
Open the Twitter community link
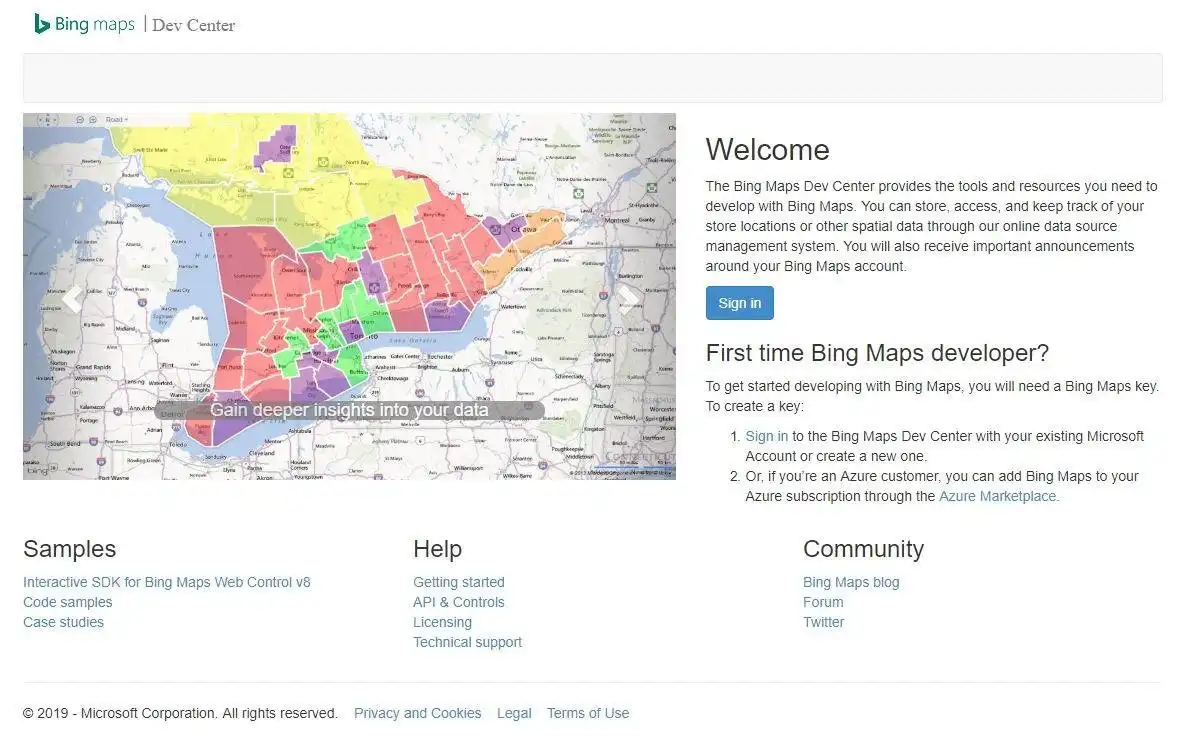pos(823,622)
